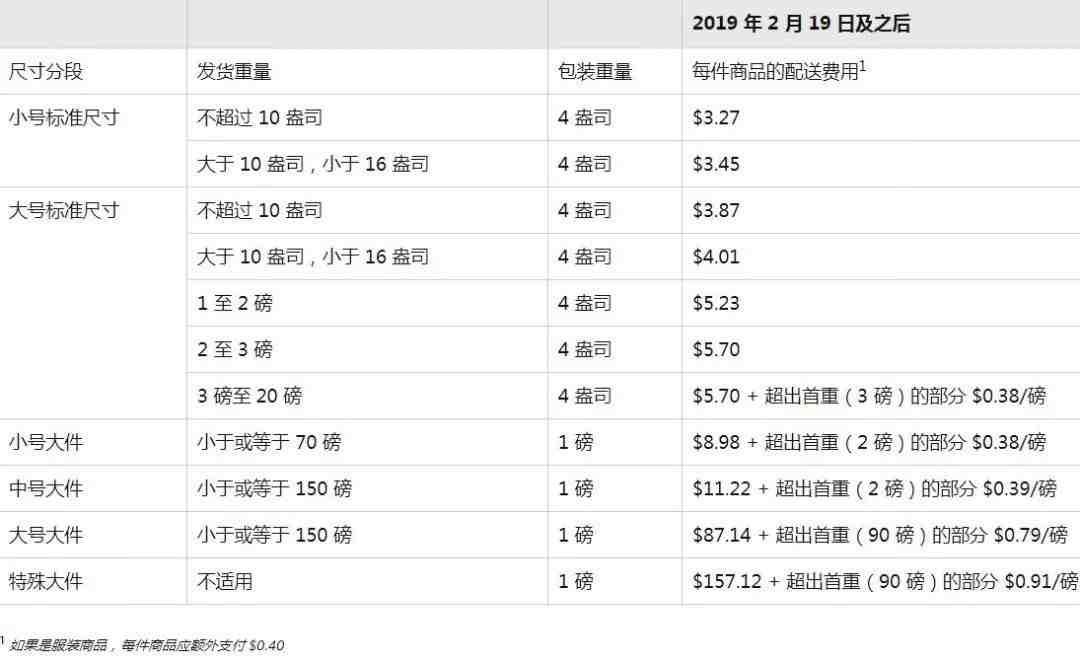Click the 发货重量 column header

[234, 72]
